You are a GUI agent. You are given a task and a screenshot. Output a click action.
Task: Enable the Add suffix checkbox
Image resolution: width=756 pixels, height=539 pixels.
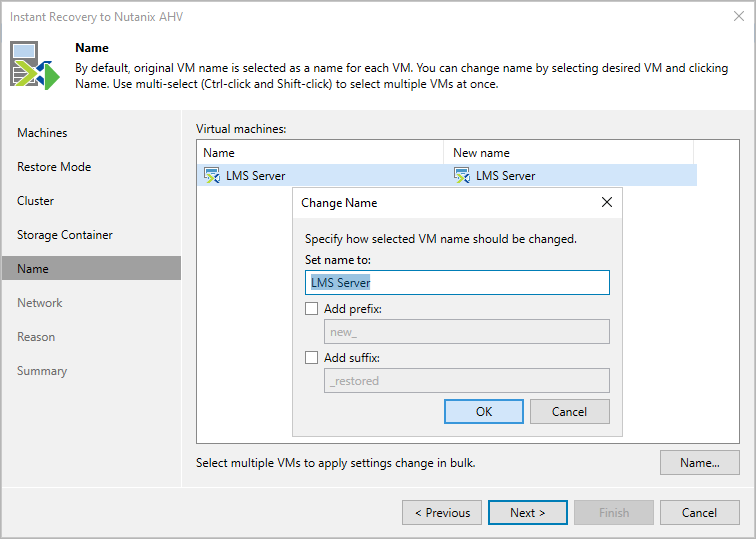coord(312,358)
